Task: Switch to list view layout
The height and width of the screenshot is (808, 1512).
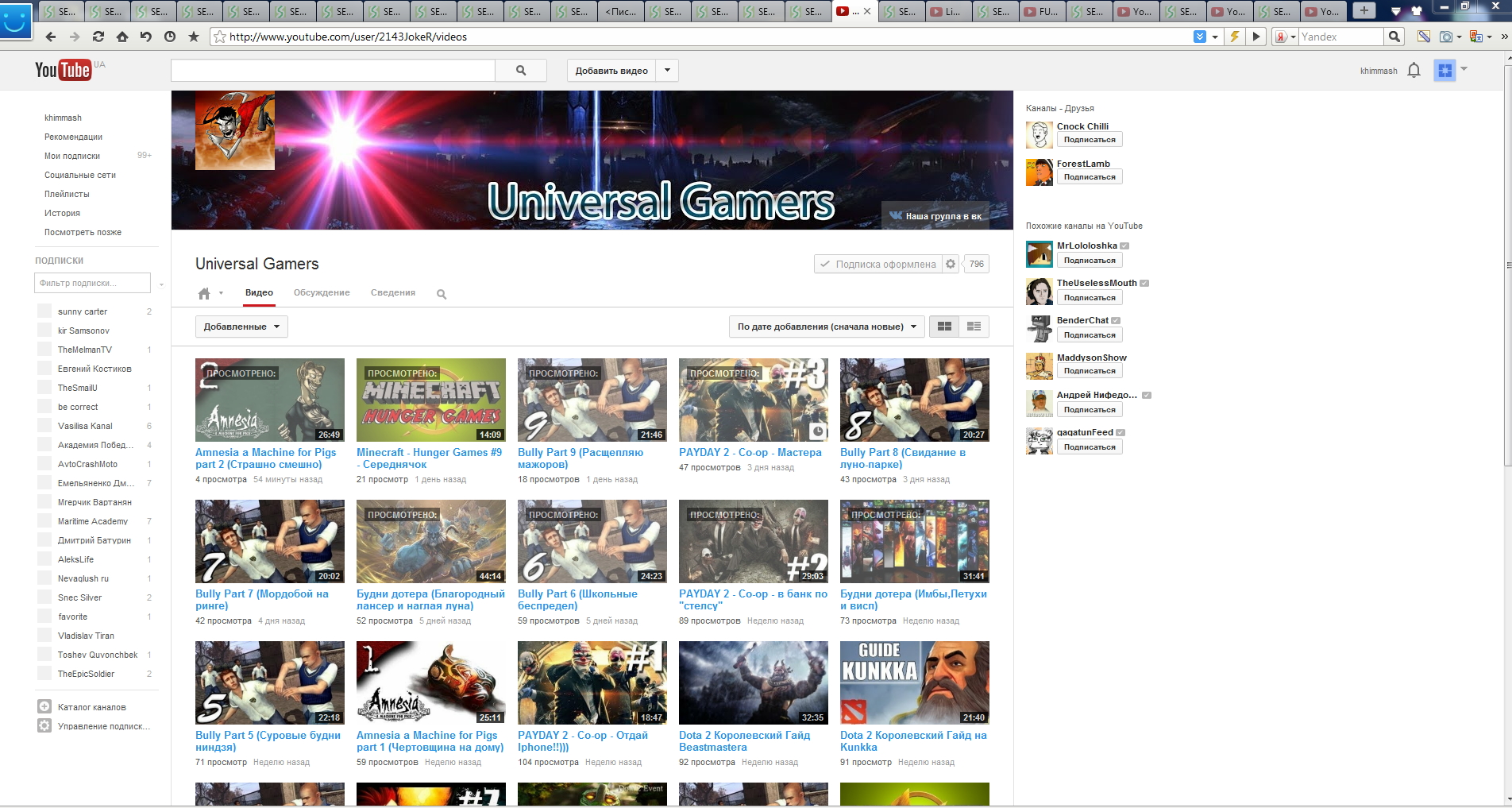Action: (974, 327)
